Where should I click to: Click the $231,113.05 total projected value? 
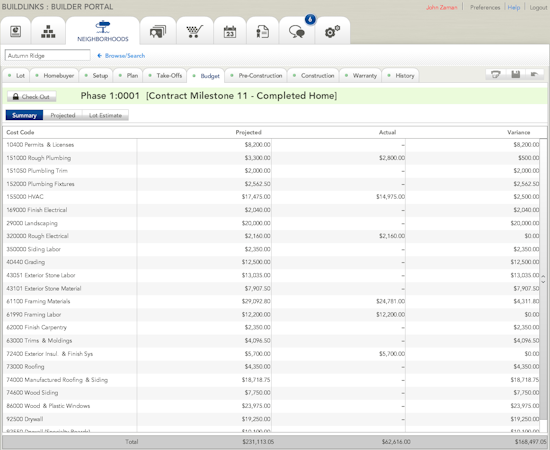[258, 442]
